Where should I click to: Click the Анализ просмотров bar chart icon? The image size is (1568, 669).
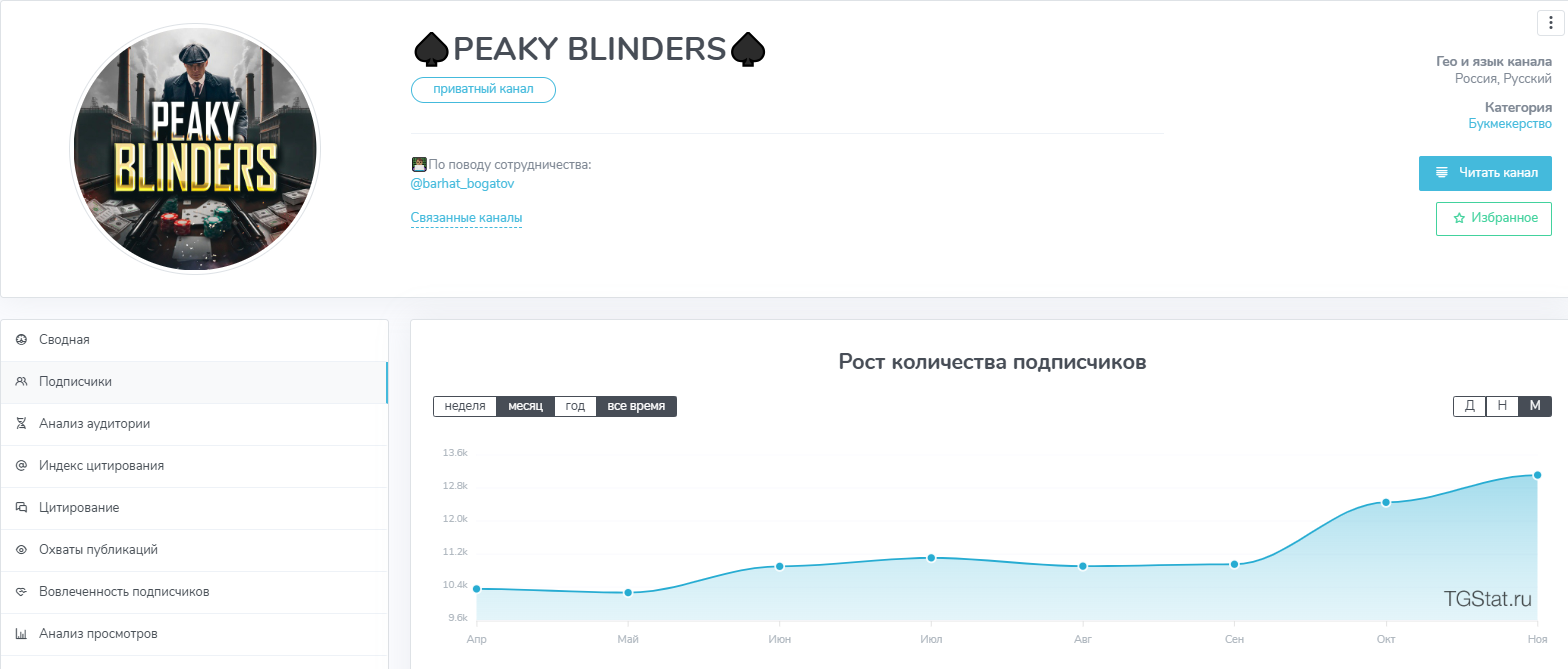coord(21,634)
